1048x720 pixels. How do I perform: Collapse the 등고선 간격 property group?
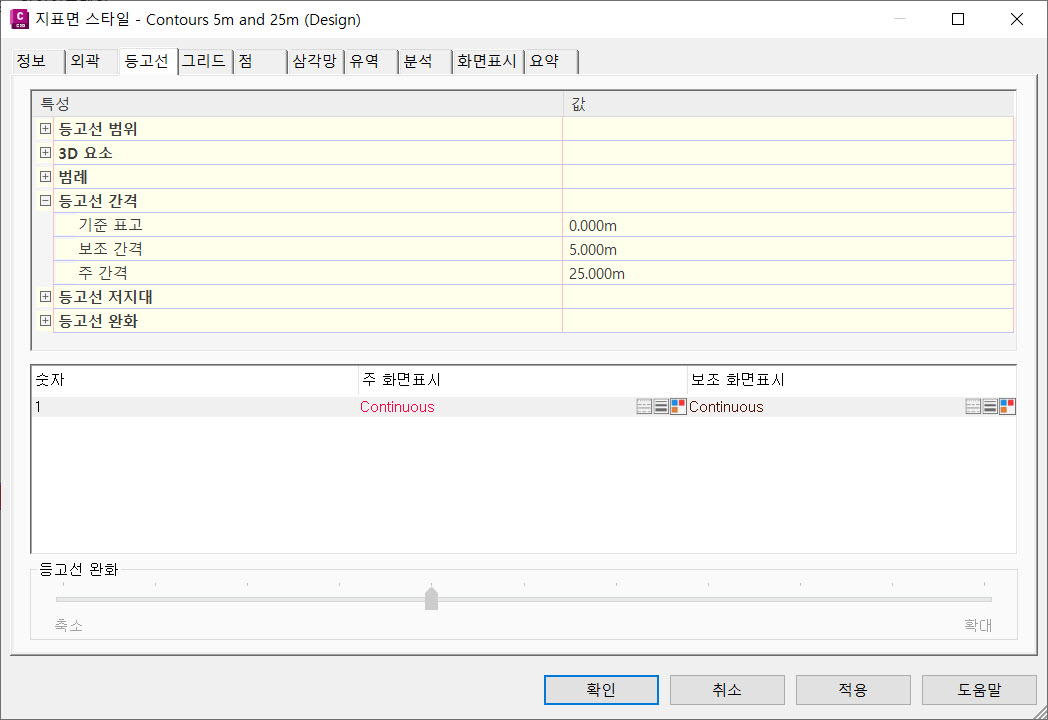[45, 201]
